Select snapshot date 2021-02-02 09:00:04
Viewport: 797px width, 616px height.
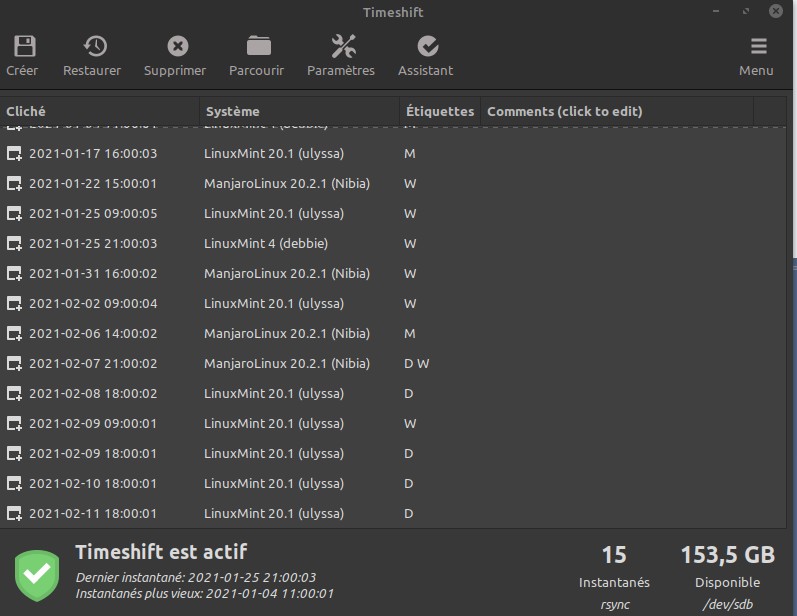coord(93,303)
